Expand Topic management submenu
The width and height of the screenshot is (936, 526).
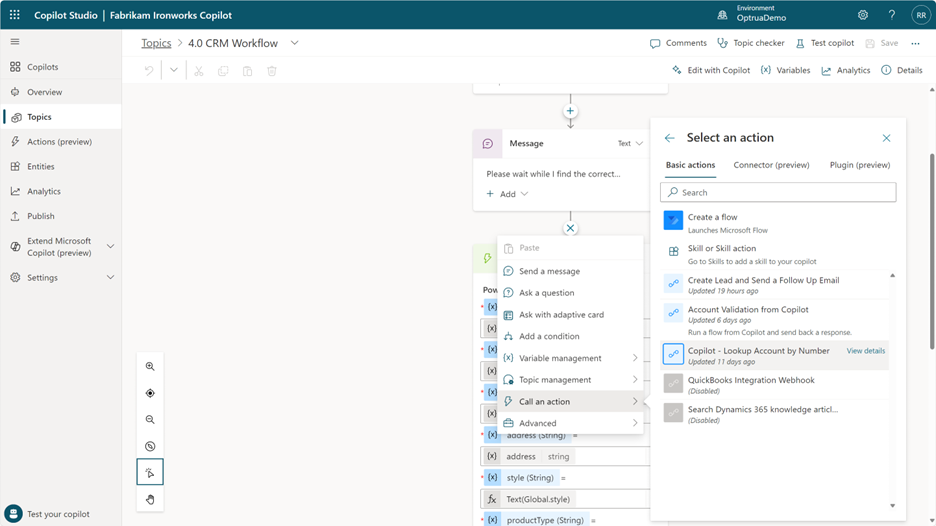point(570,380)
